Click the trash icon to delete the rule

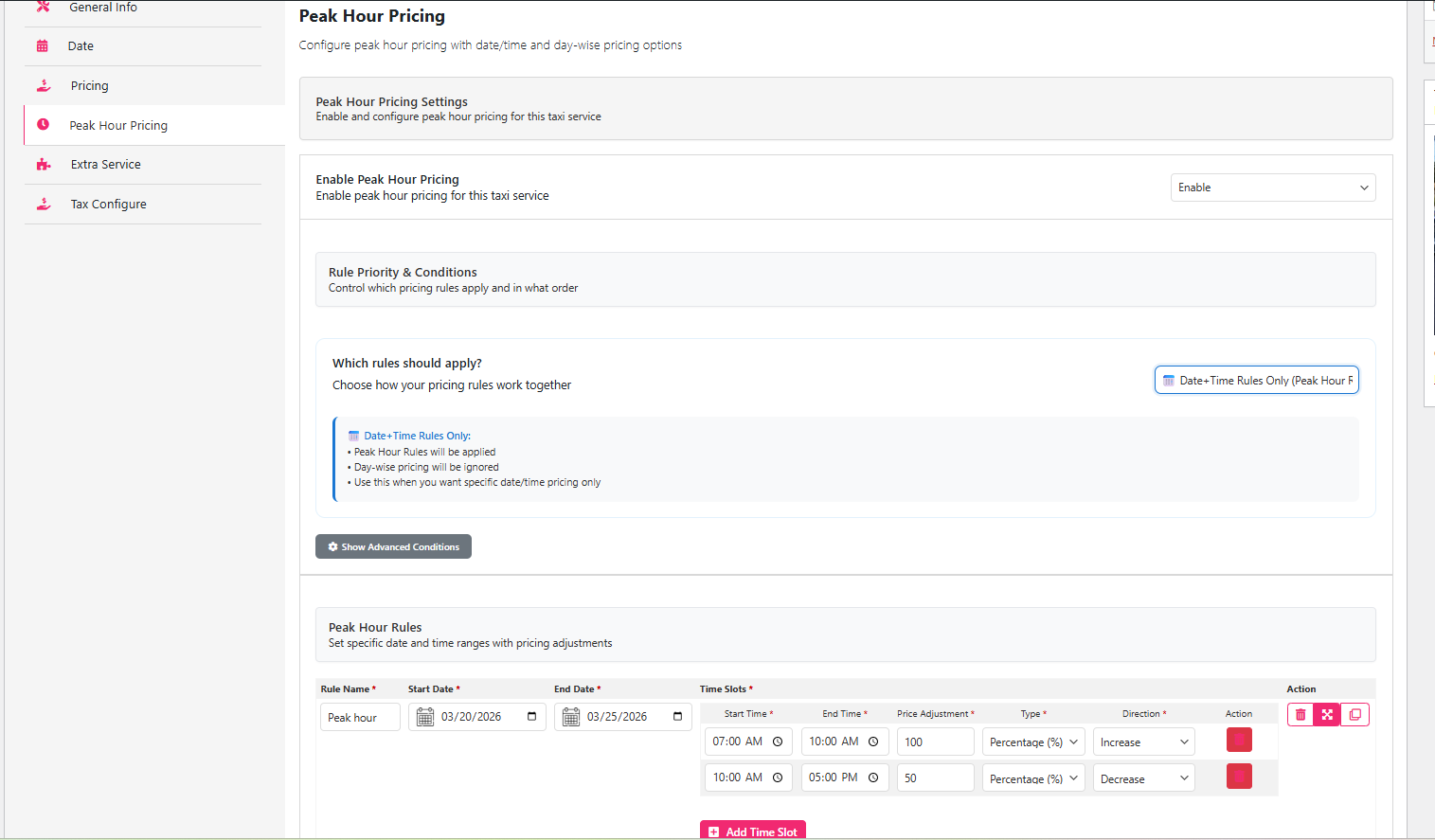[x=1300, y=715]
